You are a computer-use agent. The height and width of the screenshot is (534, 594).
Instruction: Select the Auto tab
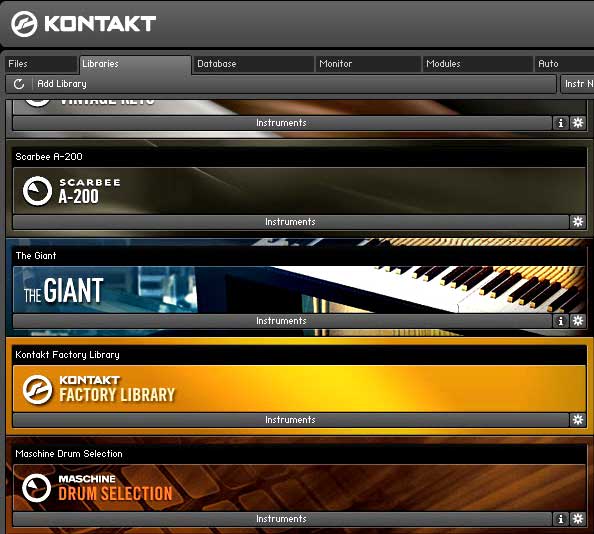pyautogui.click(x=564, y=64)
